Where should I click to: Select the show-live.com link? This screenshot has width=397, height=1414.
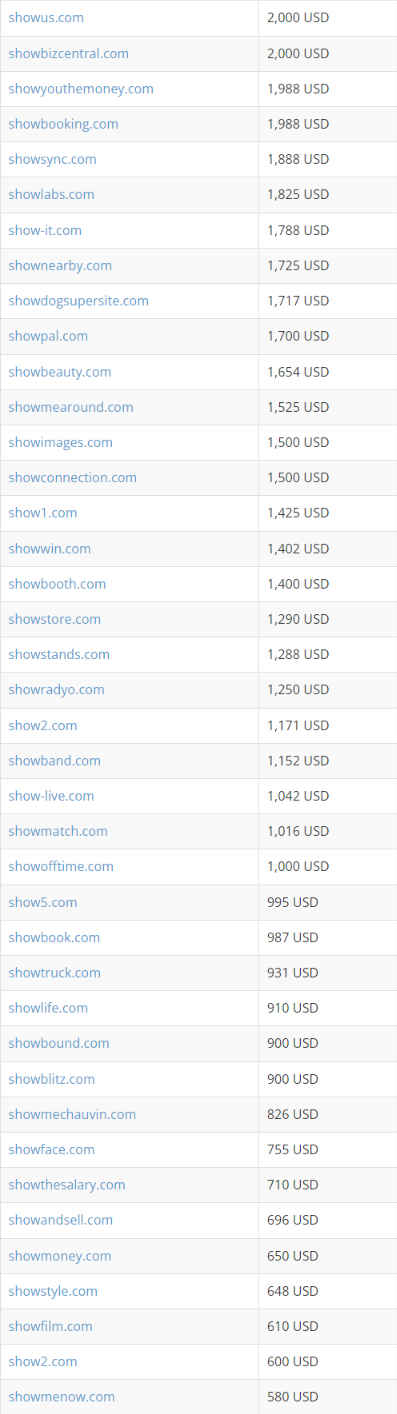coord(51,796)
